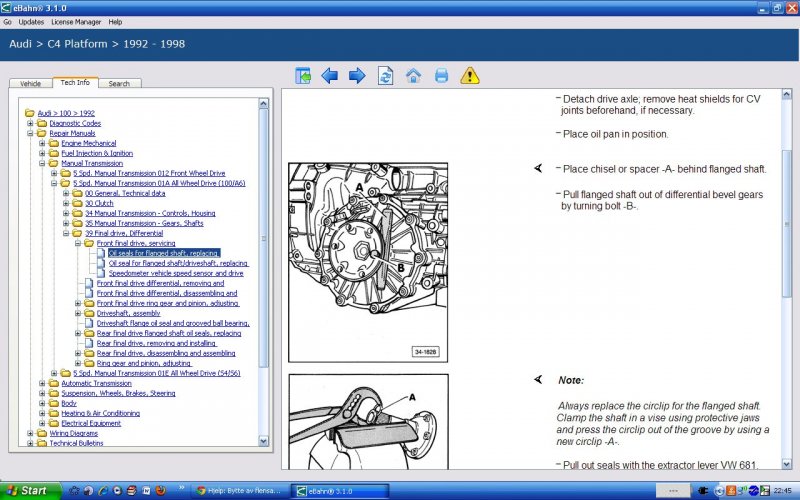The width and height of the screenshot is (800, 500).
Task: Expand the Wiring Diagrams folder
Action: (x=30, y=433)
